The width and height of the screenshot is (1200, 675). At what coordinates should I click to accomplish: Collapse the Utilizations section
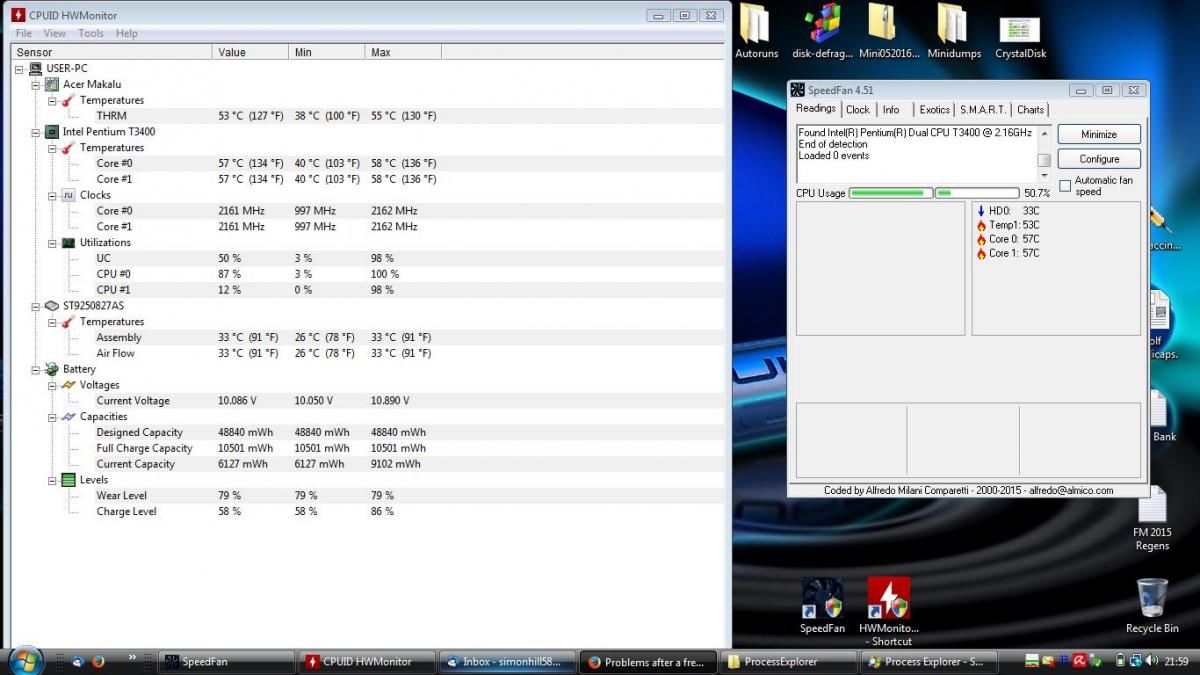pos(52,242)
